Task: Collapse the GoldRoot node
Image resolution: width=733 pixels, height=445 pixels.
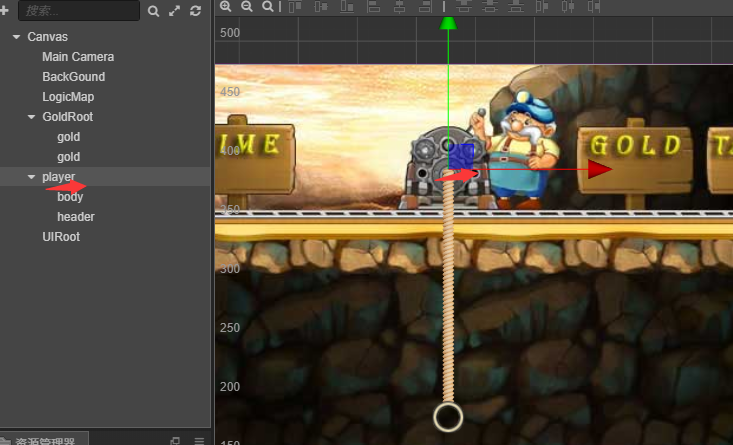Action: (31, 117)
